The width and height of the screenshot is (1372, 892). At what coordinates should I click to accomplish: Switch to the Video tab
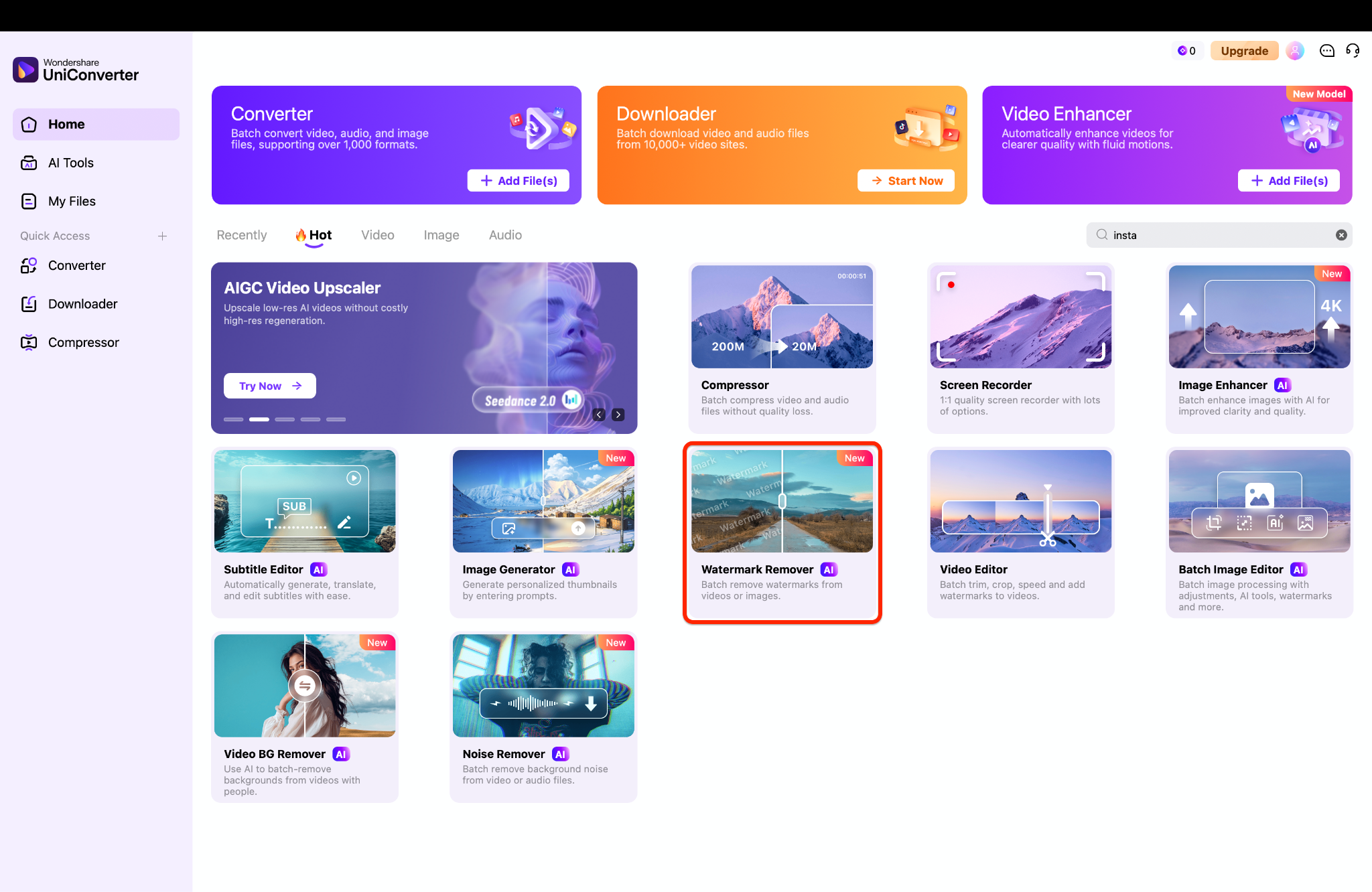click(x=378, y=235)
